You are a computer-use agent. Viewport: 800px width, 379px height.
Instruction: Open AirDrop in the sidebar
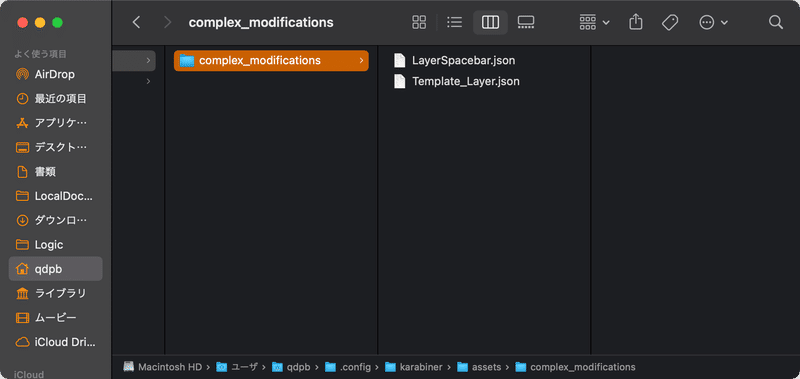(x=56, y=74)
